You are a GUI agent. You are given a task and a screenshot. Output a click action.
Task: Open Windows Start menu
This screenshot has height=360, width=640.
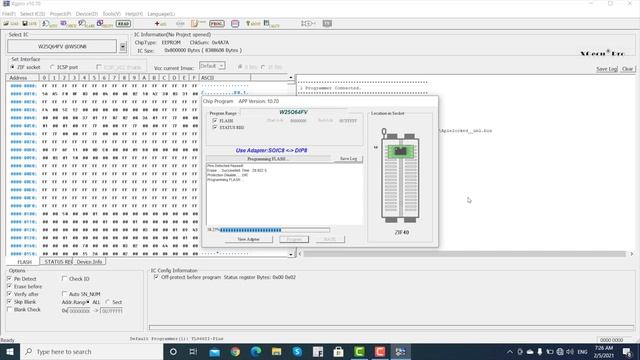tap(10, 351)
